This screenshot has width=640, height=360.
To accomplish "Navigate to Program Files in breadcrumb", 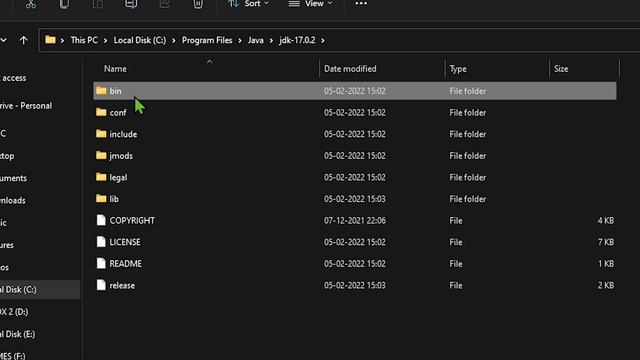I will coord(207,40).
